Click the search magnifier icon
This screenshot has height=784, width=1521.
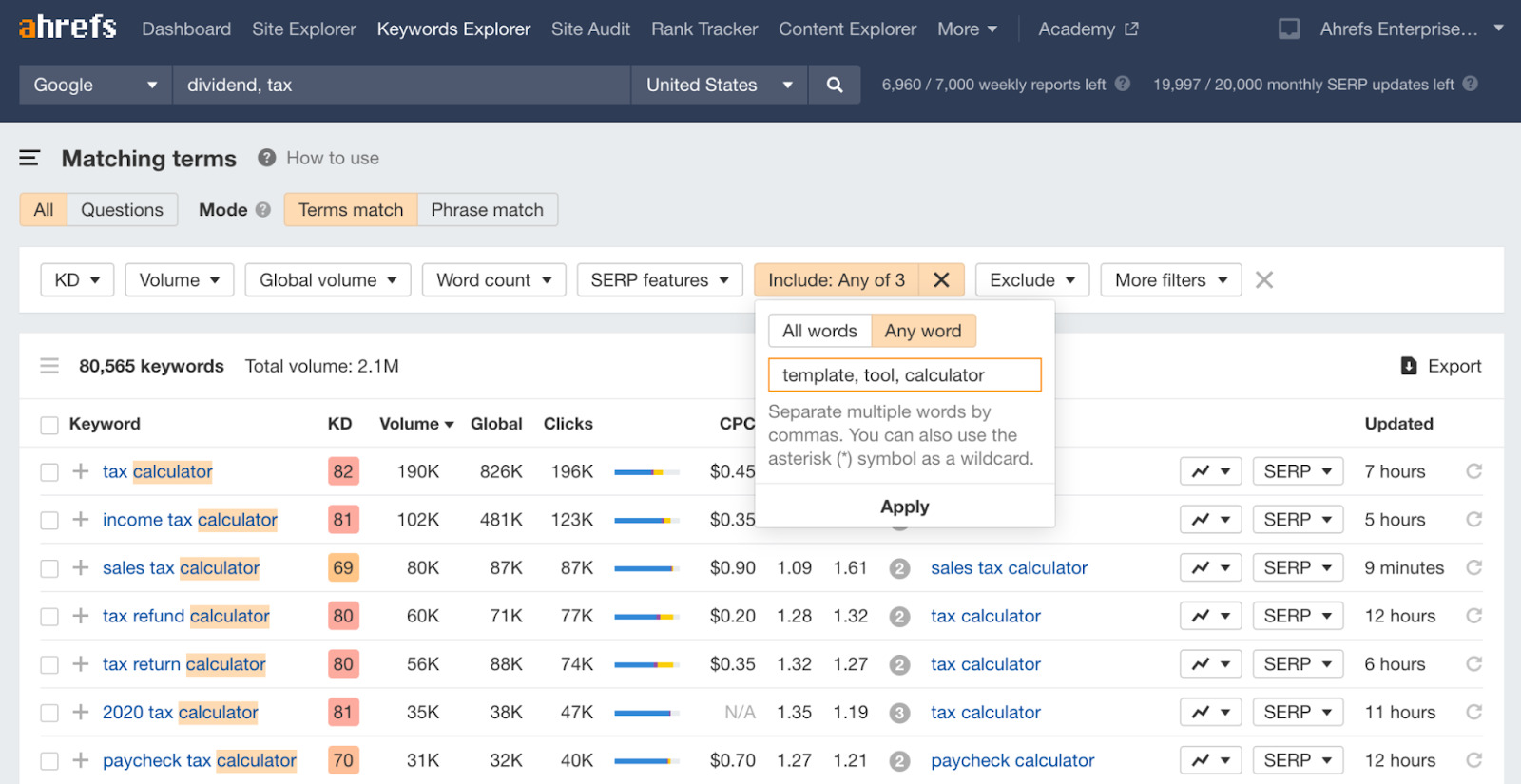(835, 85)
